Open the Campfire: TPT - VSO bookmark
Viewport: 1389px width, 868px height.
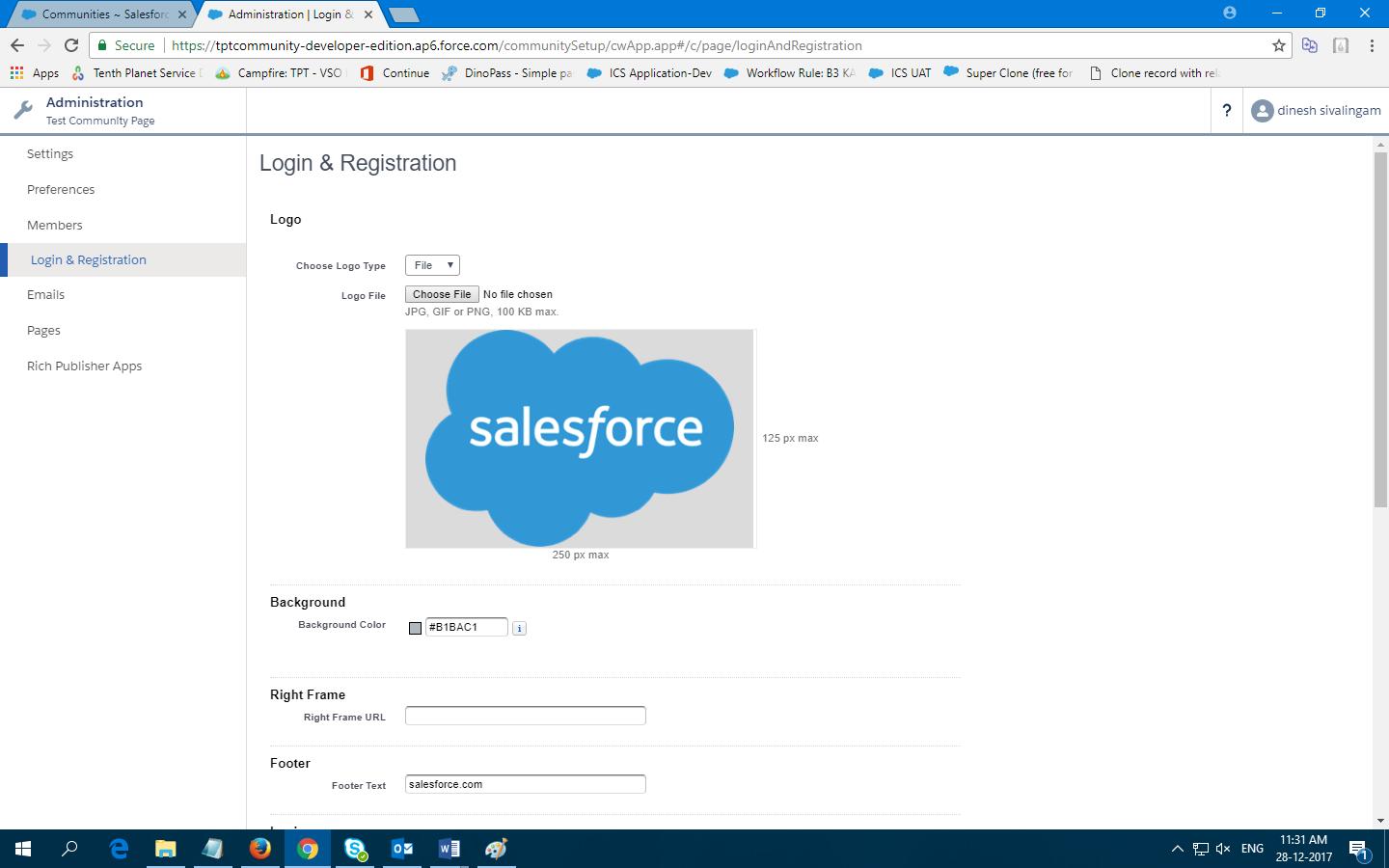coord(280,73)
